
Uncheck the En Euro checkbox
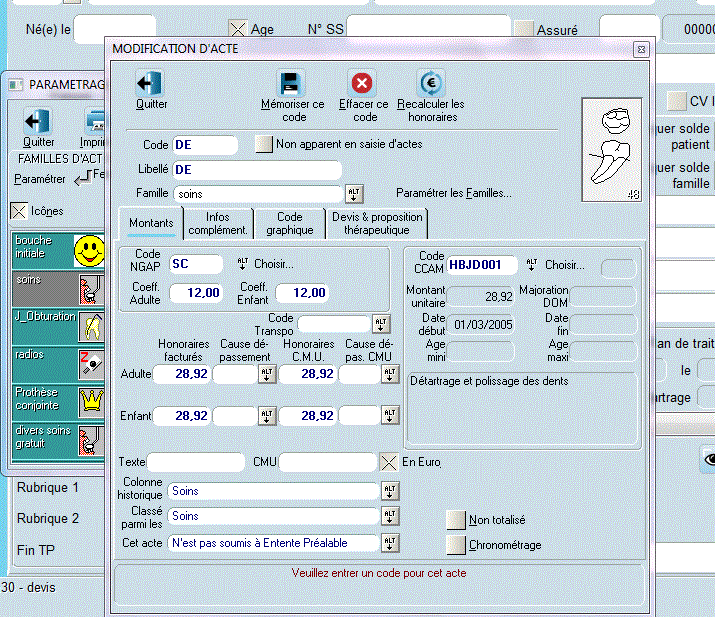click(x=389, y=462)
